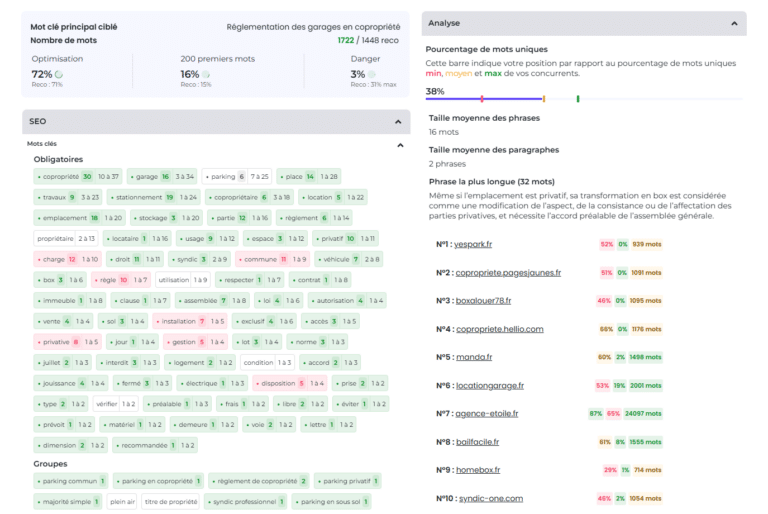Open the locationgarage.fr link
This screenshot has width=768, height=514.
489,385
